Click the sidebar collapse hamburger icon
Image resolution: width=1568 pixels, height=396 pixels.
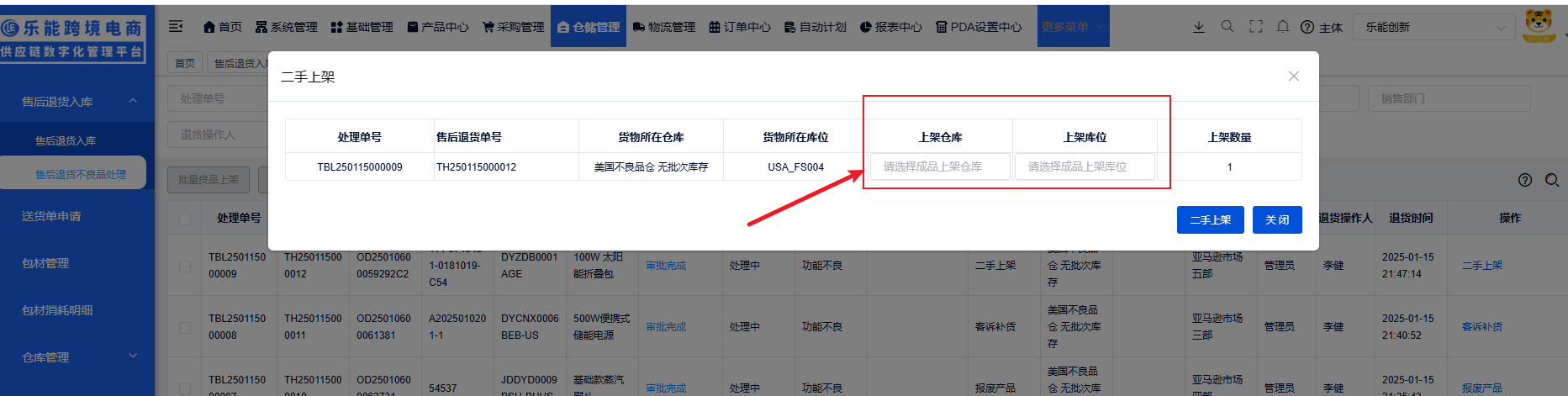click(176, 27)
